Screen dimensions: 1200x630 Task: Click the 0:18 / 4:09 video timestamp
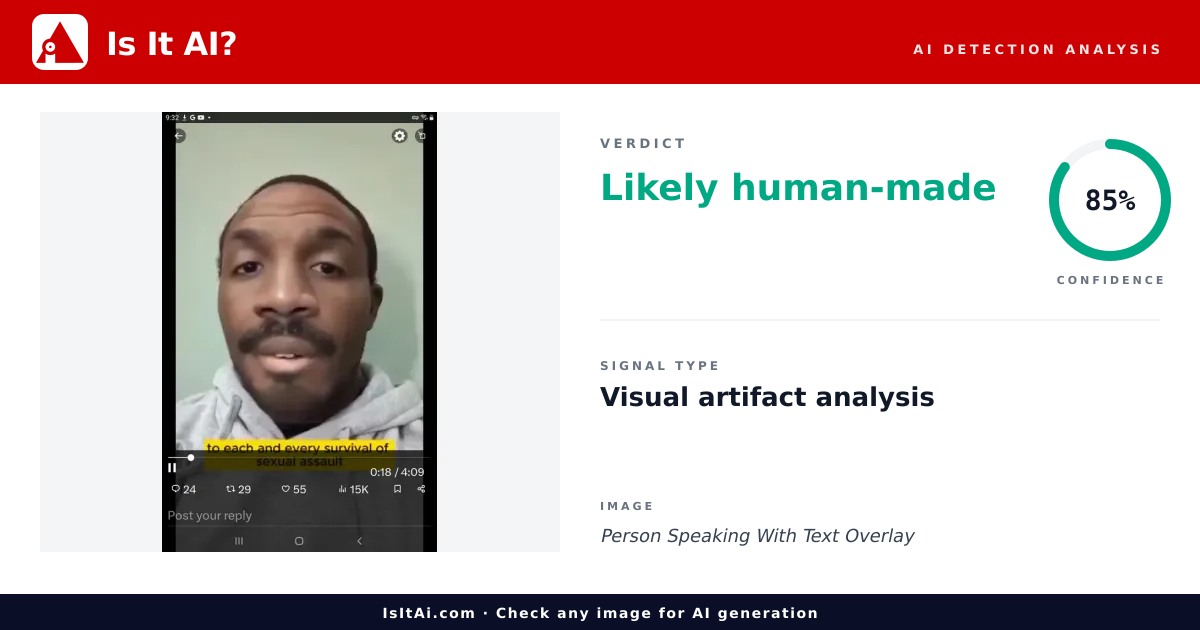(397, 472)
